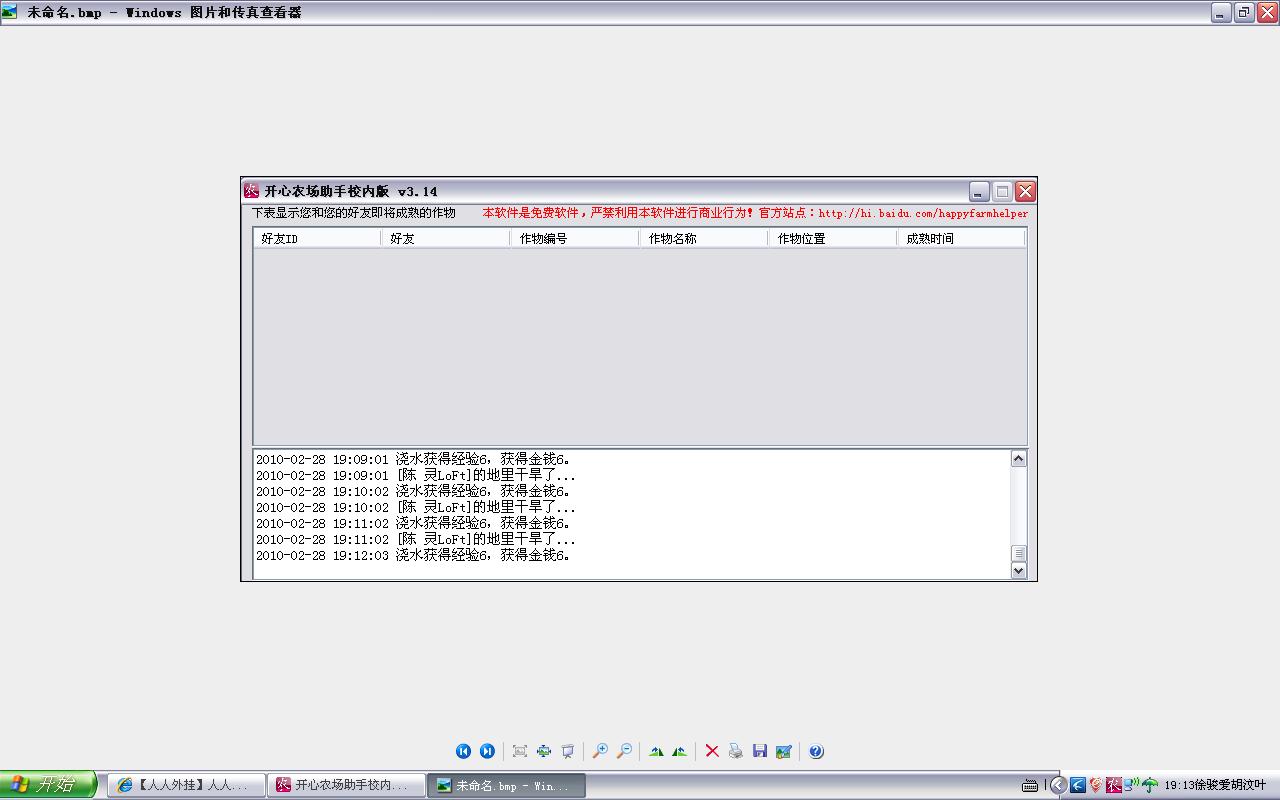Viewport: 1280px width, 800px height.
Task: Zoom in with the magnifier plus icon
Action: coord(600,751)
